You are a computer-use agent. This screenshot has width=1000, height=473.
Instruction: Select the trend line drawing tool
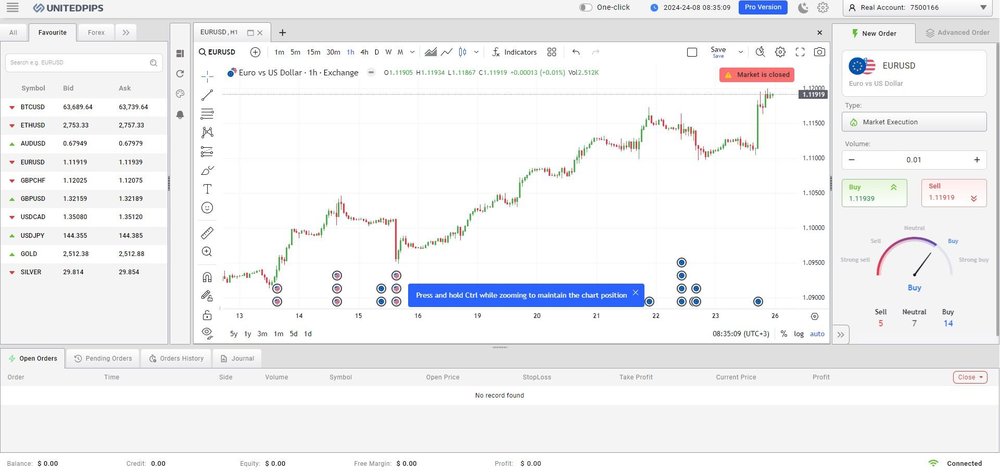[x=207, y=95]
